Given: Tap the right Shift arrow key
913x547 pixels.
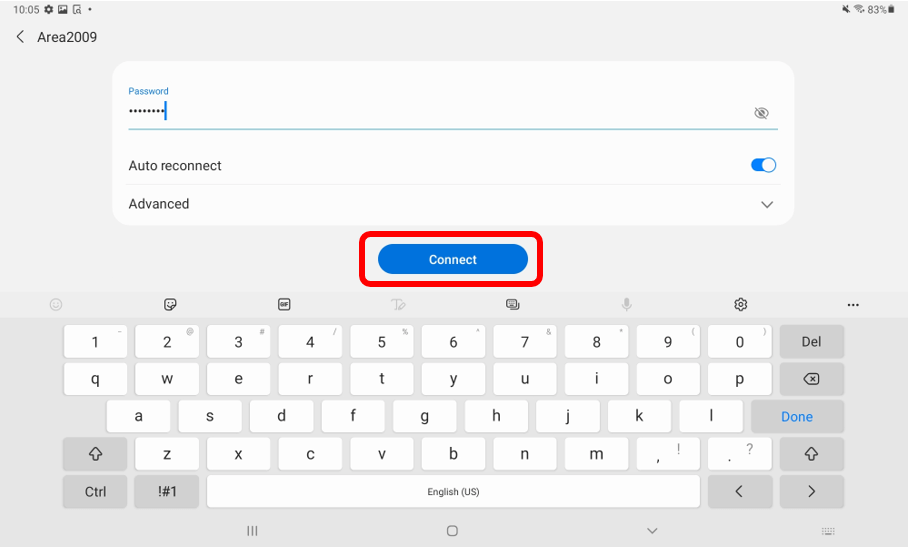Looking at the screenshot, I should [812, 454].
